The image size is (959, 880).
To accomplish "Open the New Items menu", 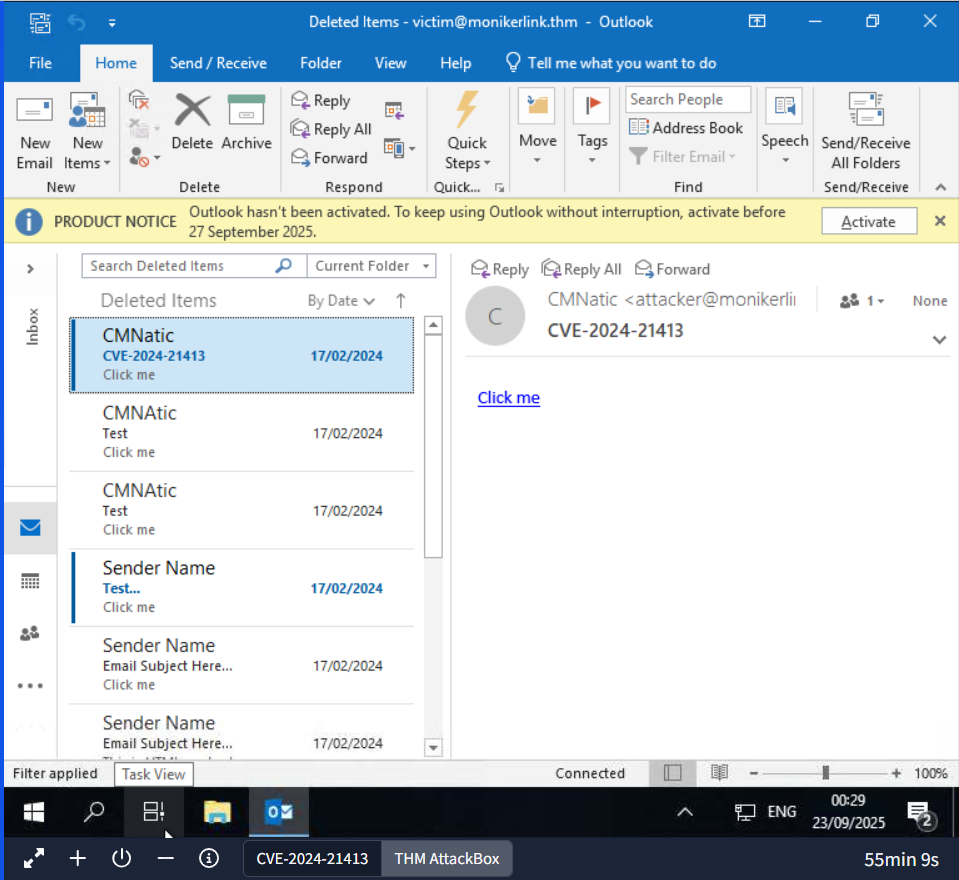I will tap(87, 131).
